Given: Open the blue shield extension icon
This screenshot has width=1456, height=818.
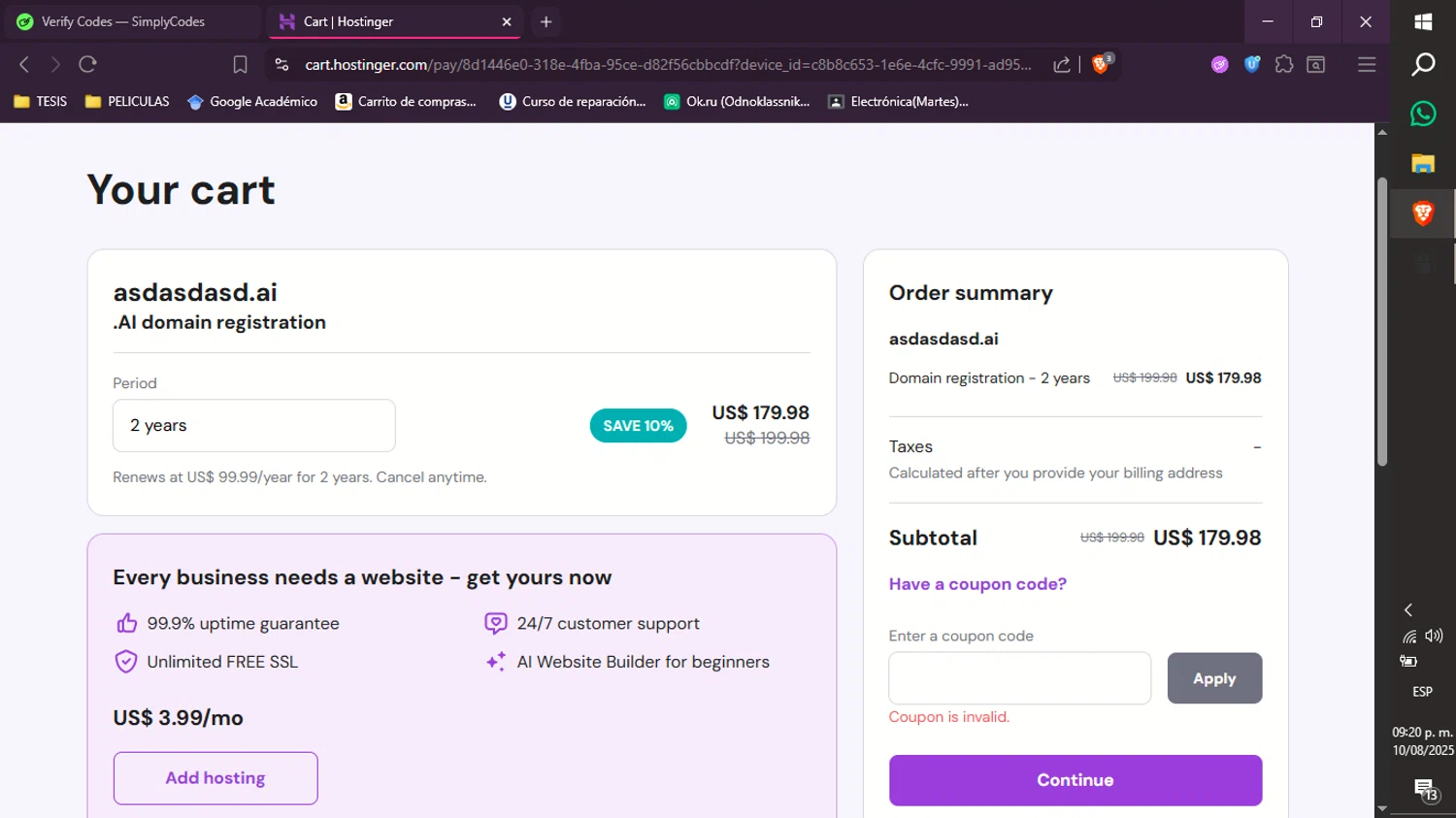Looking at the screenshot, I should click(1252, 65).
